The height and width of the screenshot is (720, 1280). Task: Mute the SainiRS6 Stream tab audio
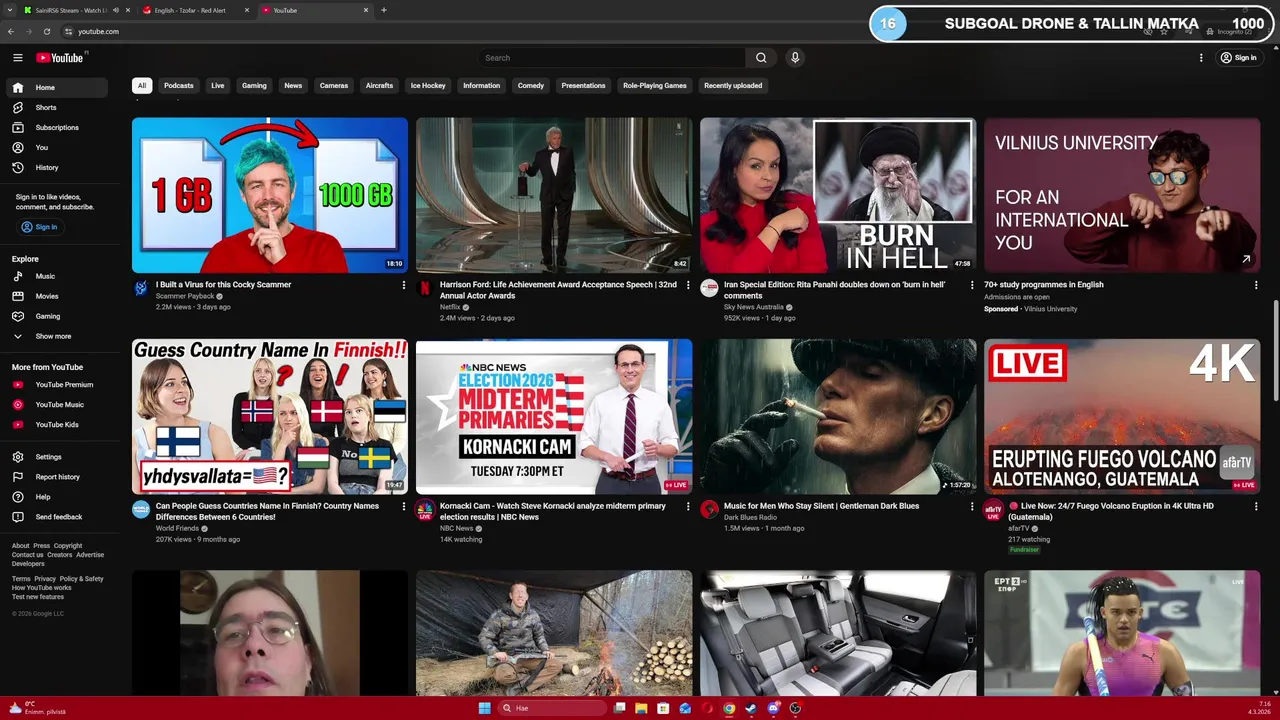coord(115,10)
